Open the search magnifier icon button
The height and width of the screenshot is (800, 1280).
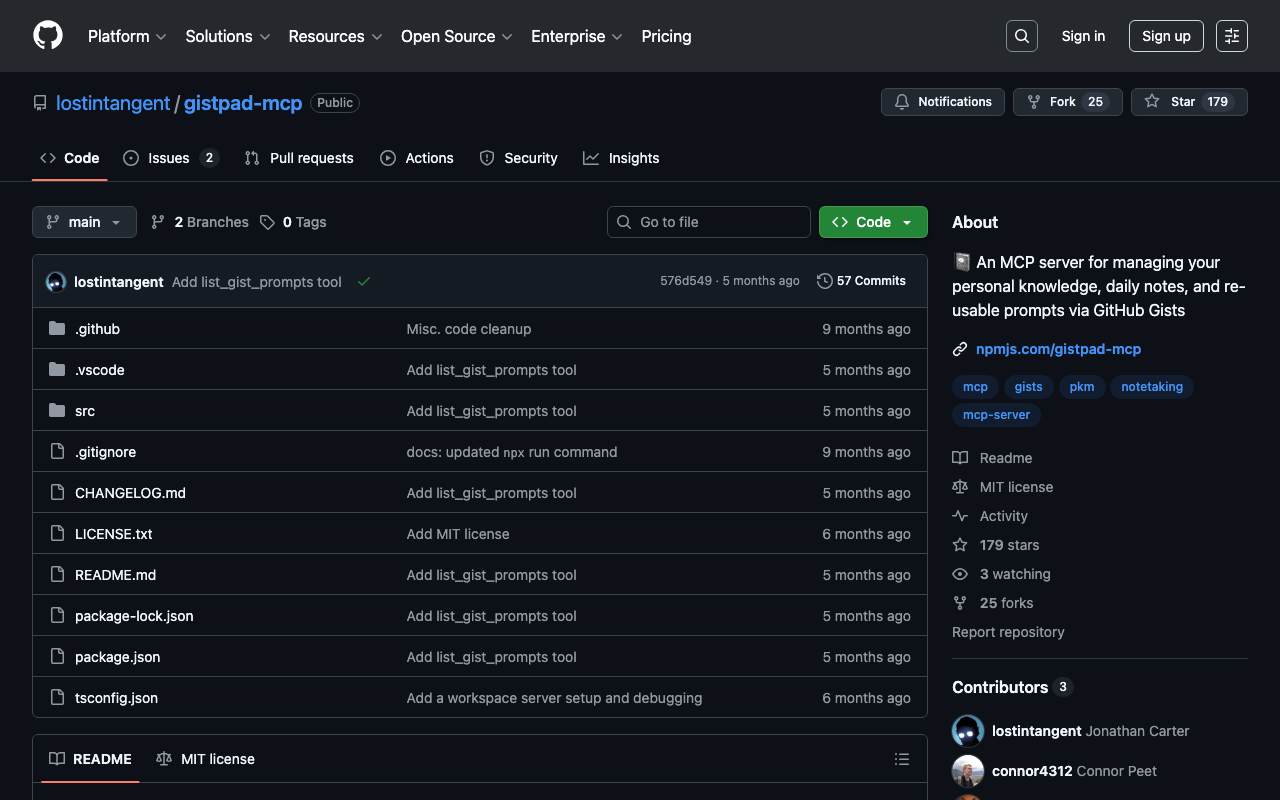[x=1021, y=36]
